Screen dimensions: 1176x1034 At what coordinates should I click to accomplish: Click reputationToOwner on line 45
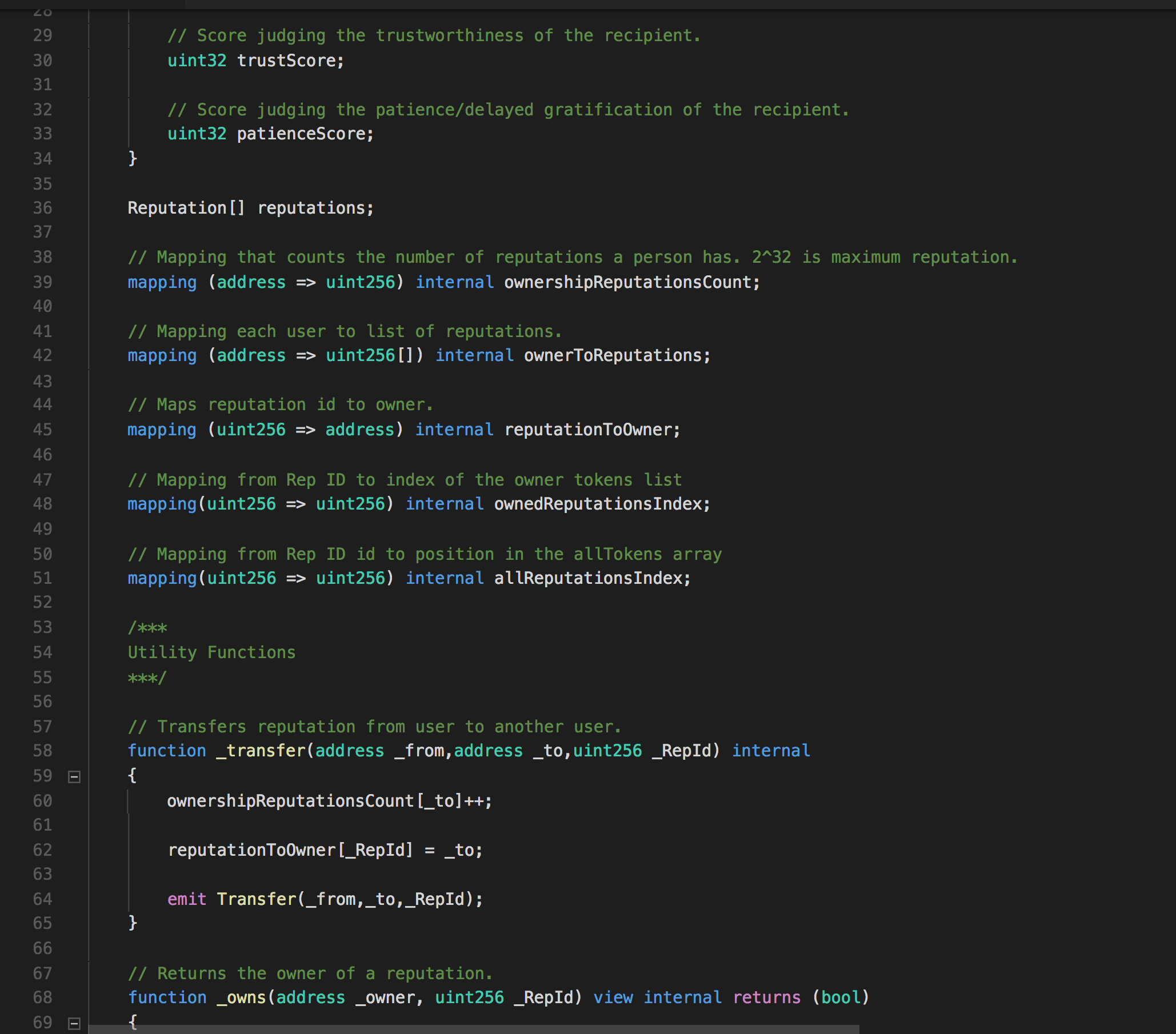[587, 430]
